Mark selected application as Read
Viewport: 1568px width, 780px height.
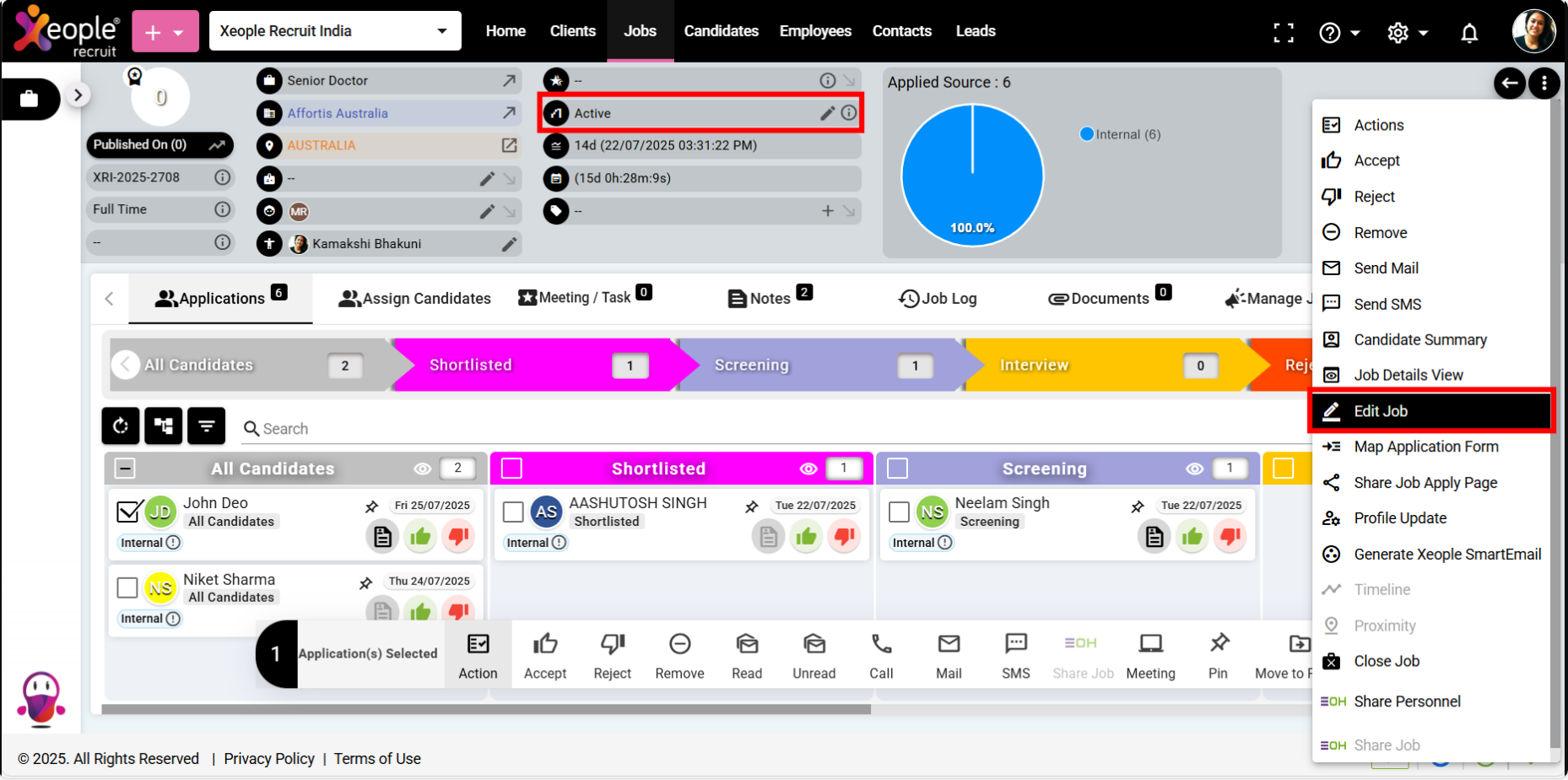pos(747,655)
